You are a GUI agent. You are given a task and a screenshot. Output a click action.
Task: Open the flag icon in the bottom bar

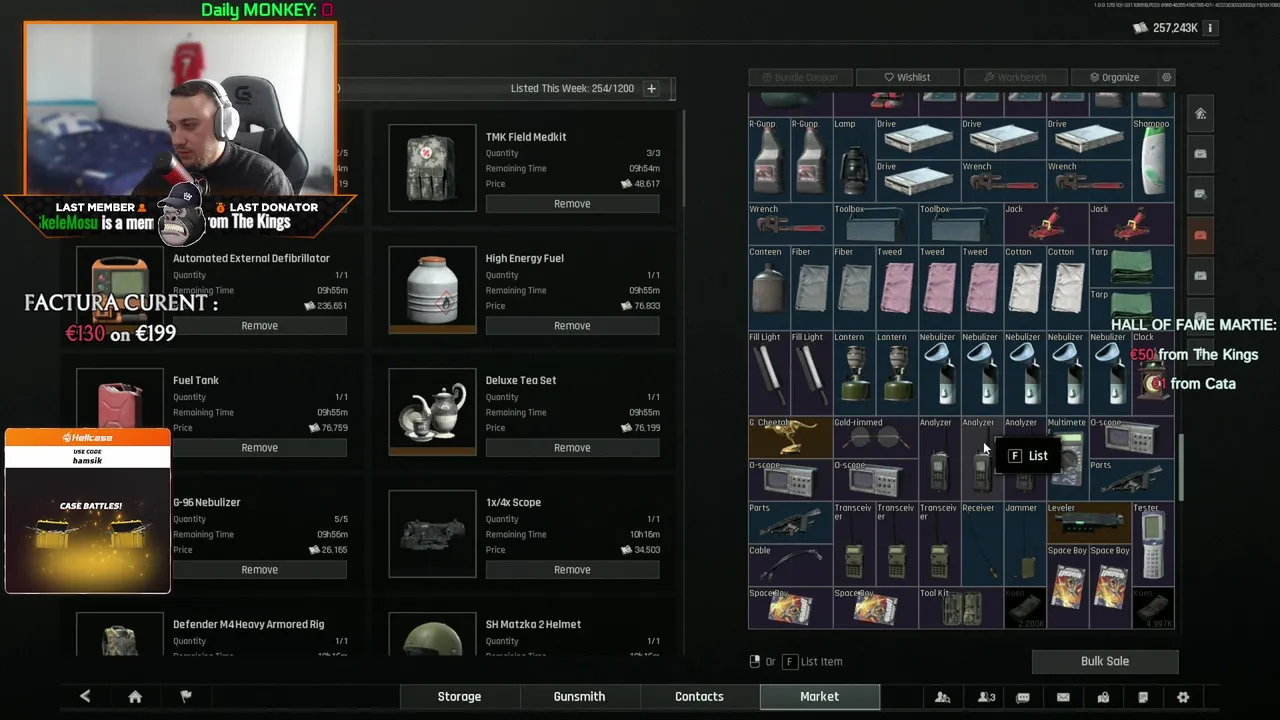(x=186, y=697)
